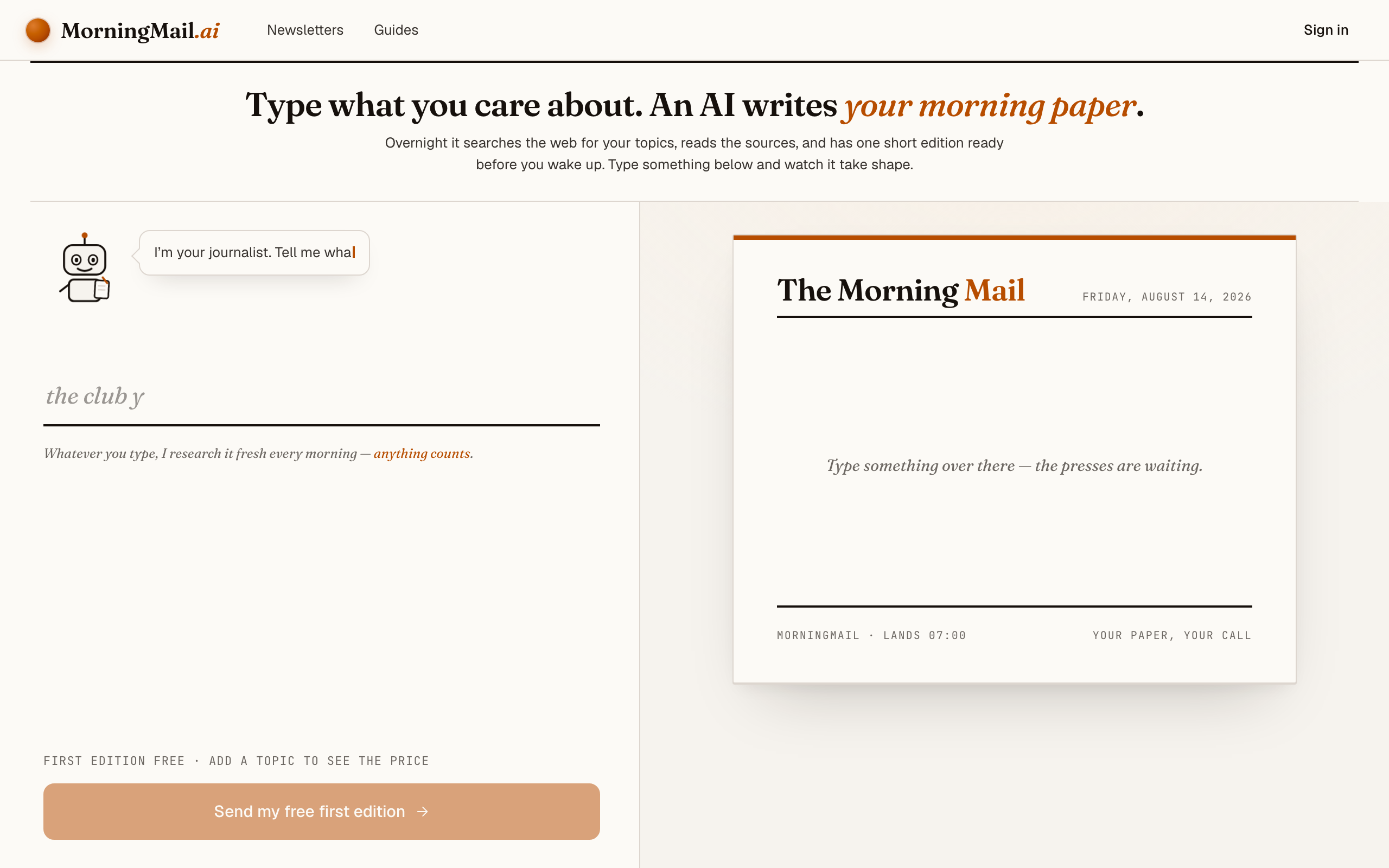
Task: Click the Sign in link
Action: (x=1326, y=30)
